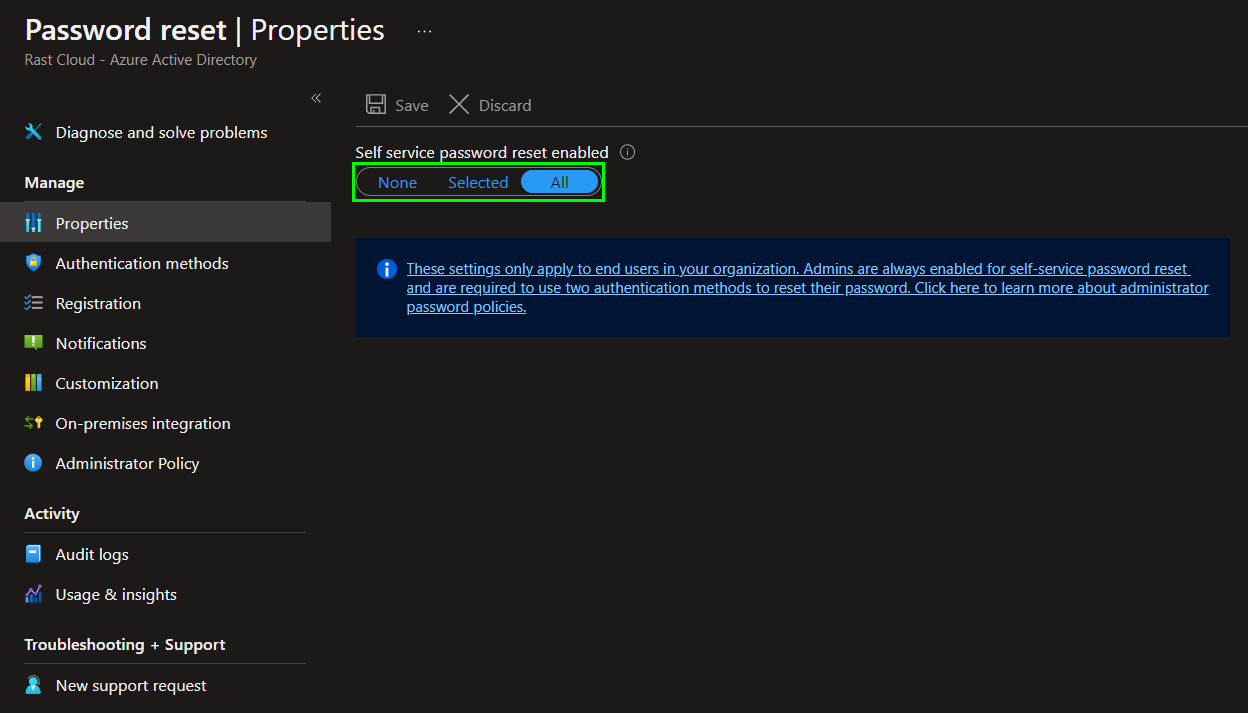The height and width of the screenshot is (713, 1248).
Task: Open the New support request page
Action: coord(131,685)
